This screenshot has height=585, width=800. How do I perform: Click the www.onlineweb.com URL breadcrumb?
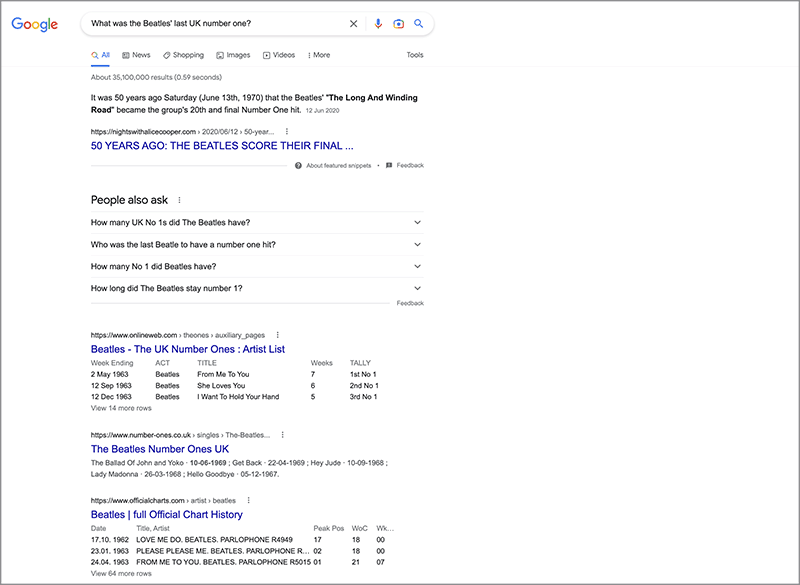178,335
